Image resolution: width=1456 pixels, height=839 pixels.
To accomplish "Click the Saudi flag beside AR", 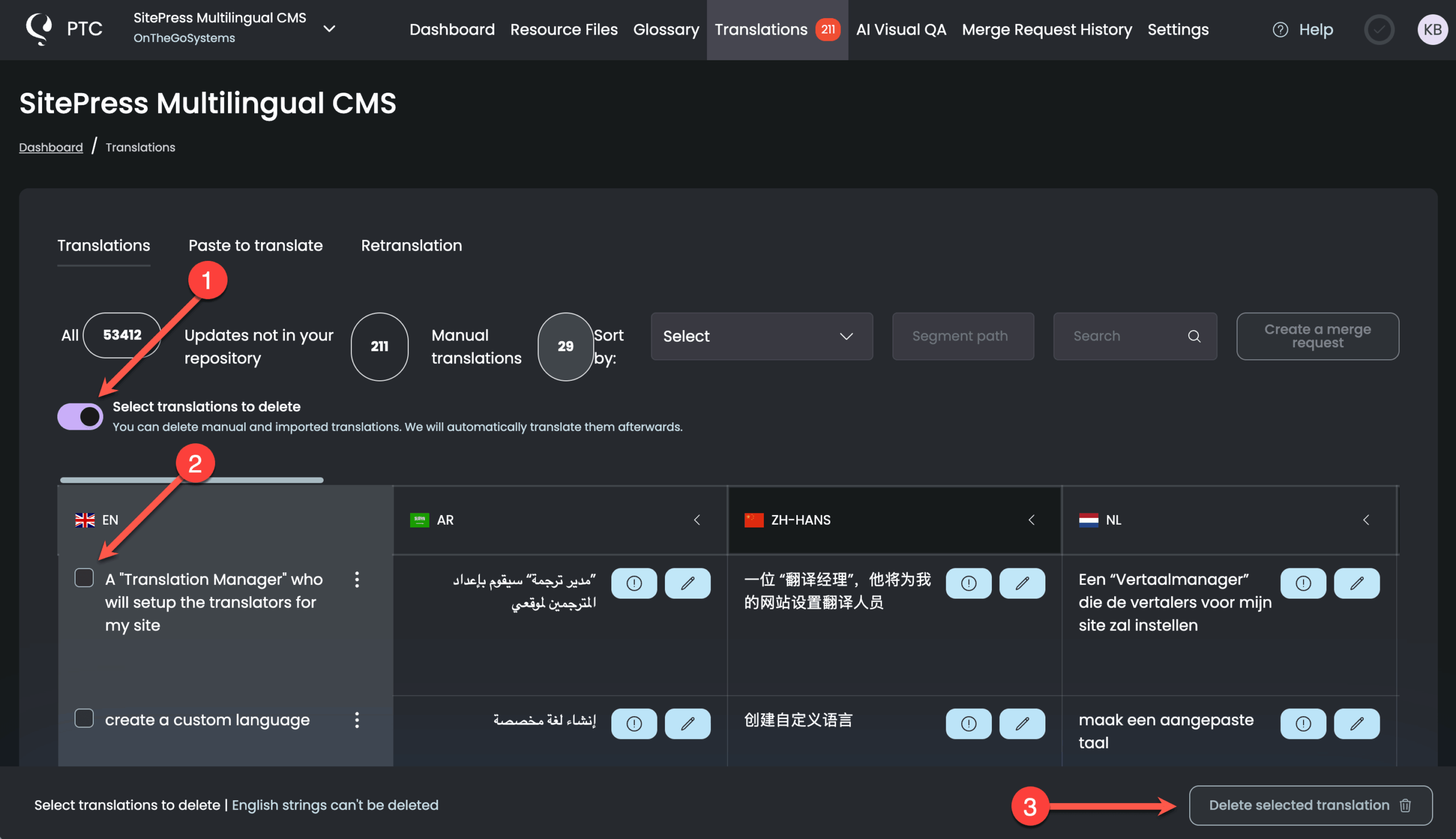I will 419,520.
